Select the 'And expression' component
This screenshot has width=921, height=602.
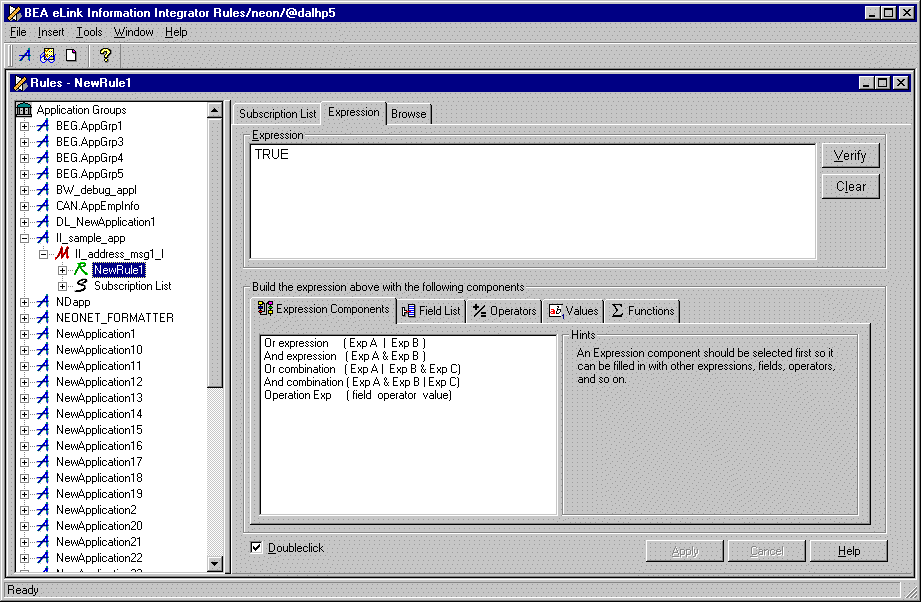click(345, 356)
